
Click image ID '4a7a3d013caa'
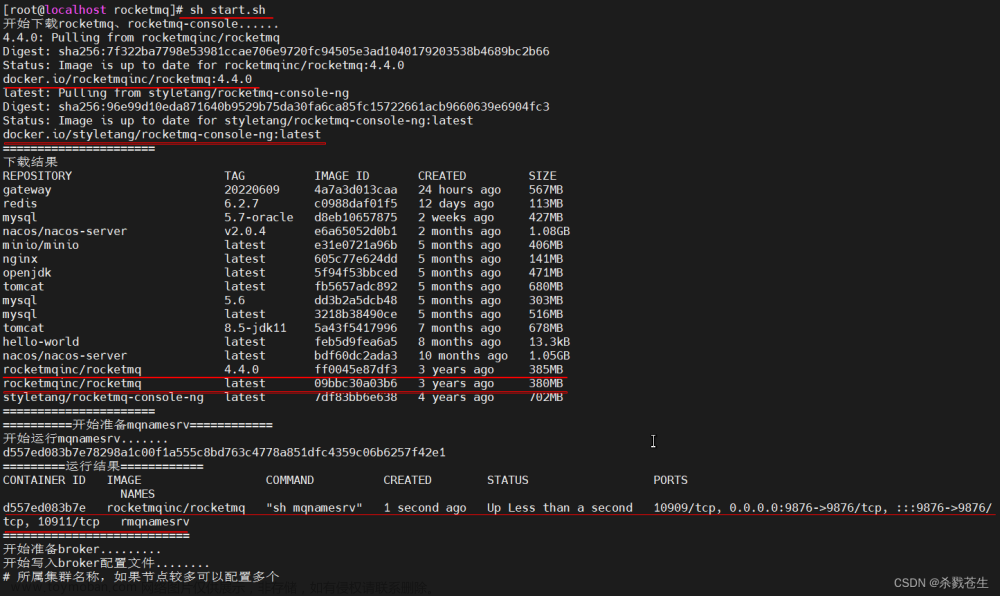pos(355,190)
